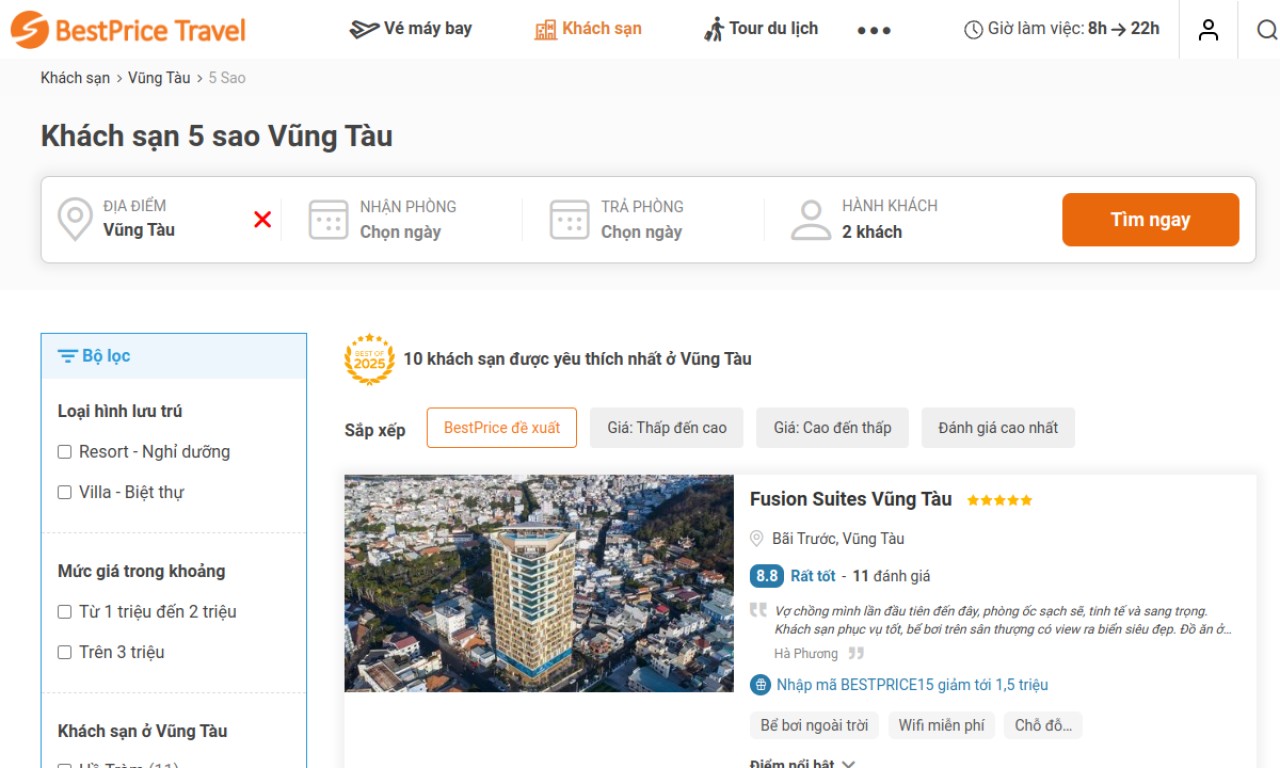
Task: Click the check-out calendar icon
Action: [x=569, y=219]
